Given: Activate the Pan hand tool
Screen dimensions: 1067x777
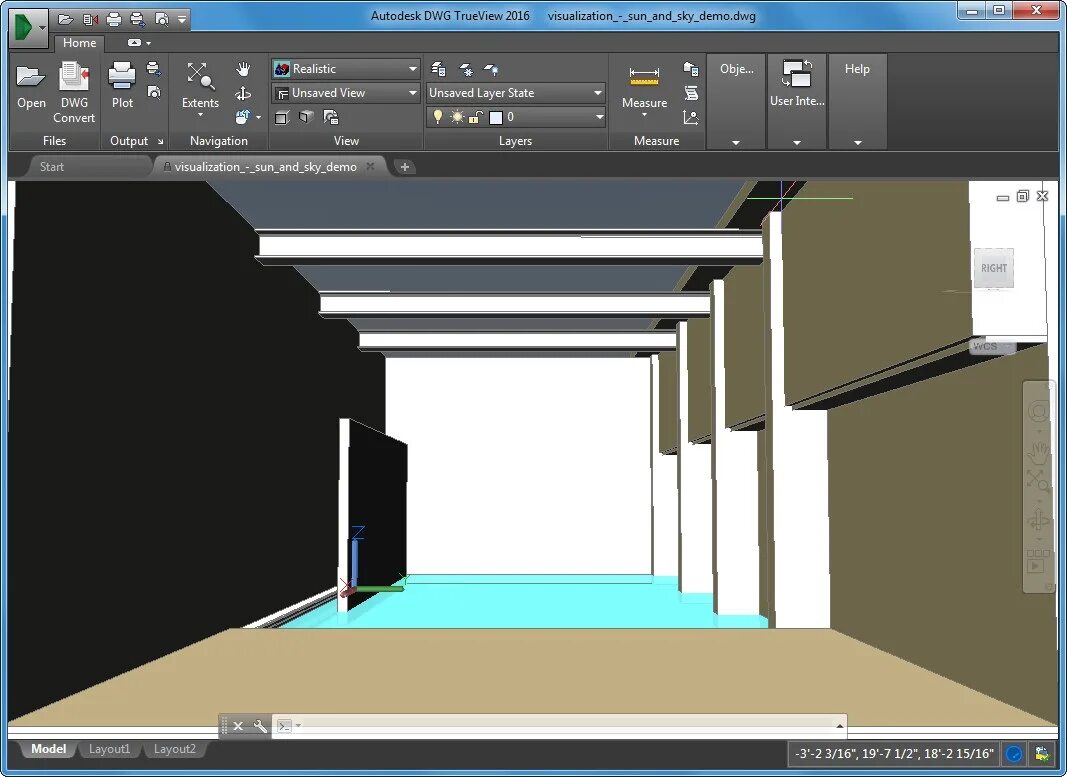Looking at the screenshot, I should 243,69.
